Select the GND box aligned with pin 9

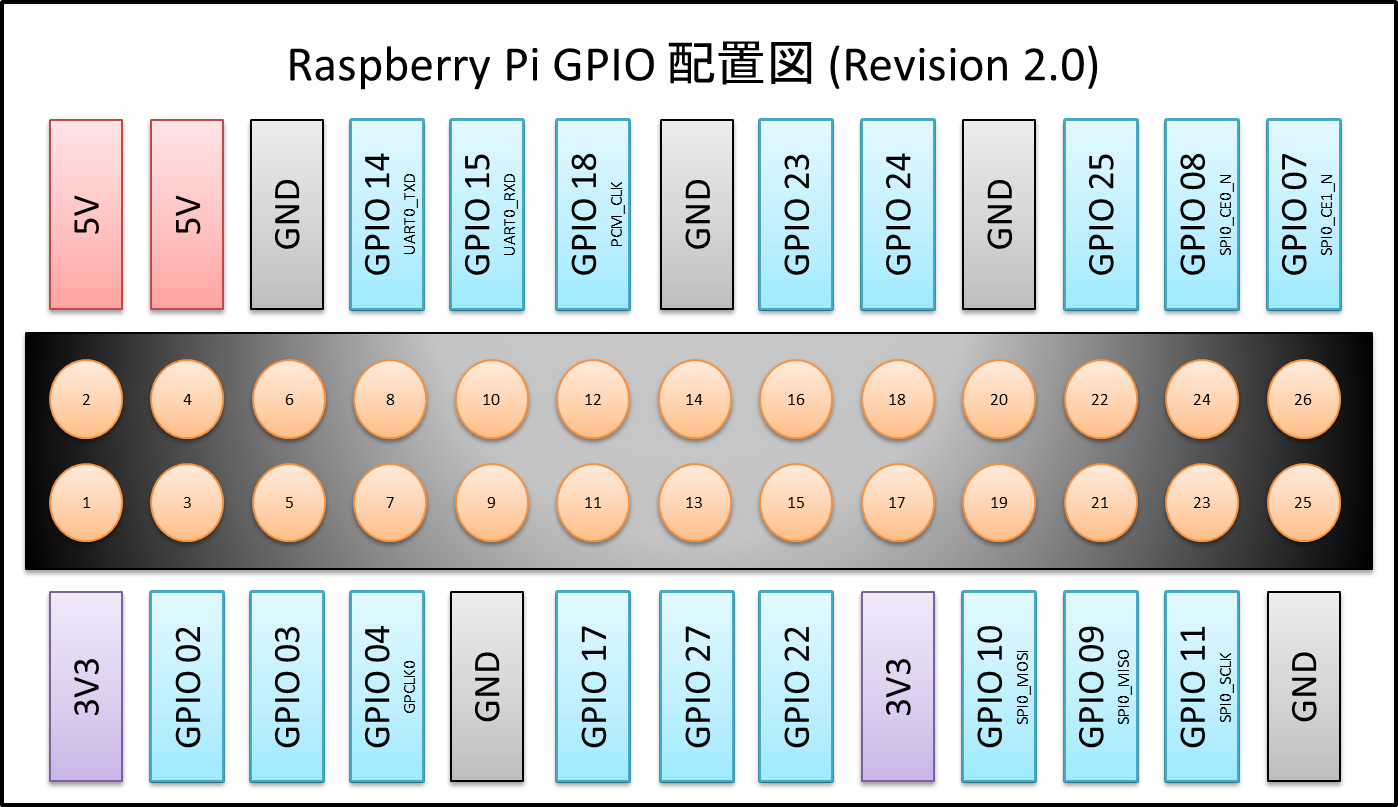[x=487, y=686]
